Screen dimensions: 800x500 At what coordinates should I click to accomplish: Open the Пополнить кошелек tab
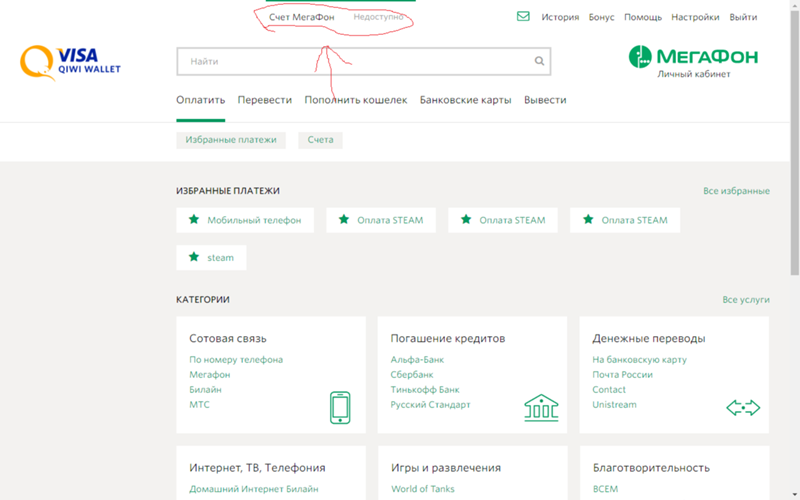356,100
